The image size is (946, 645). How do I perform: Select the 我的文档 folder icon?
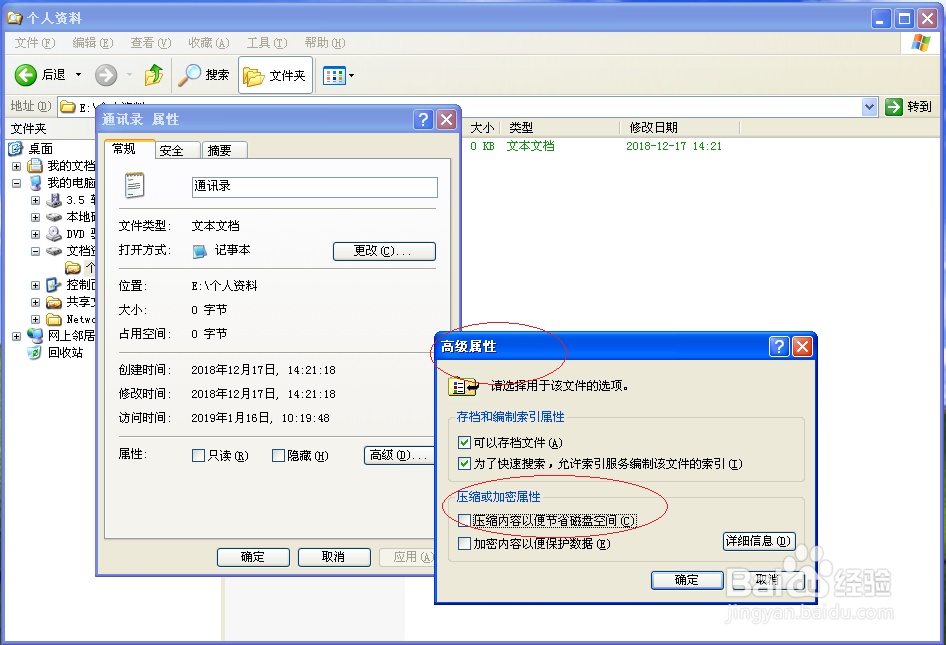click(36, 165)
